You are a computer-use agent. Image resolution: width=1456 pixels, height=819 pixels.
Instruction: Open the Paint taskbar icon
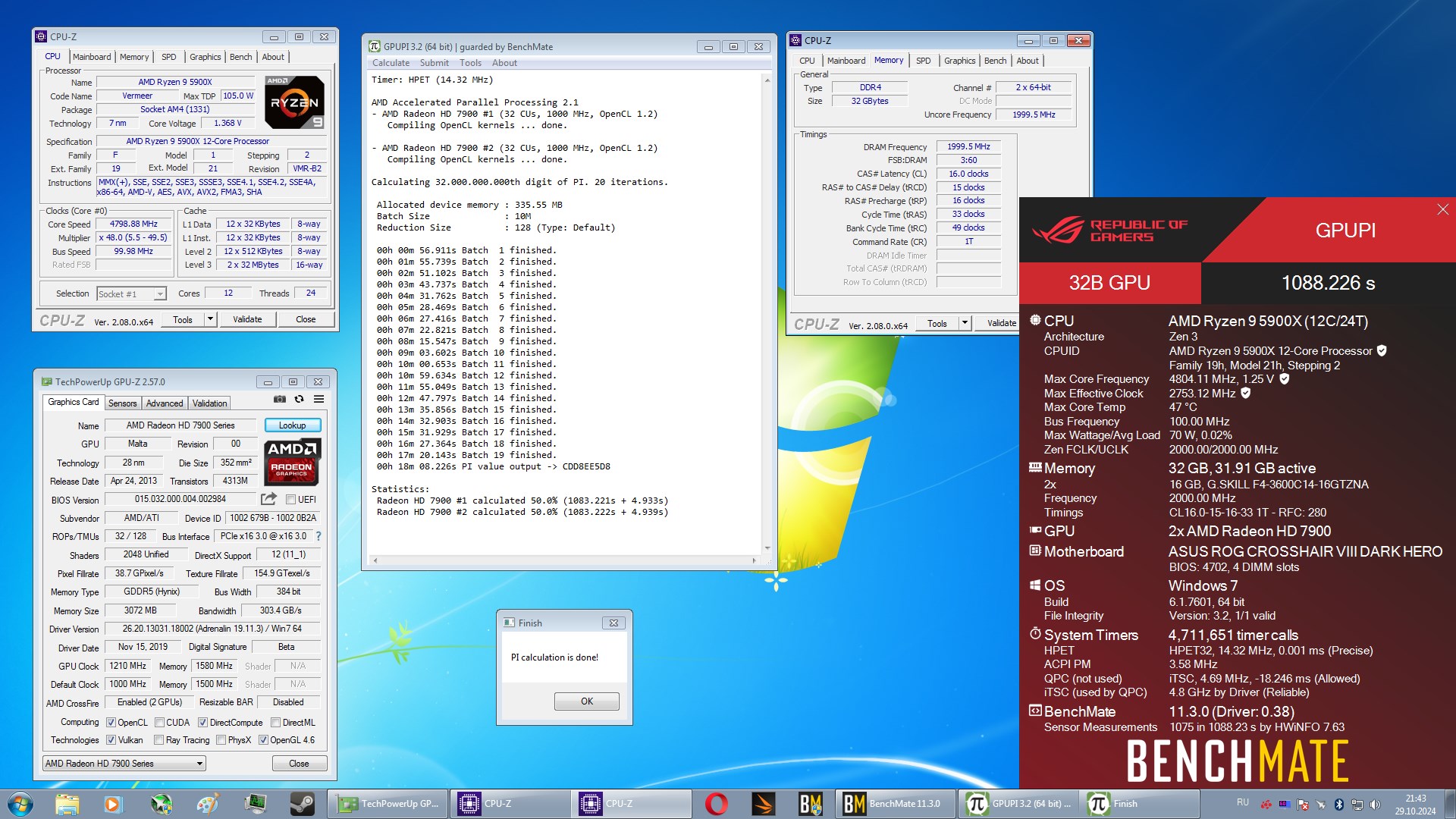(x=207, y=804)
